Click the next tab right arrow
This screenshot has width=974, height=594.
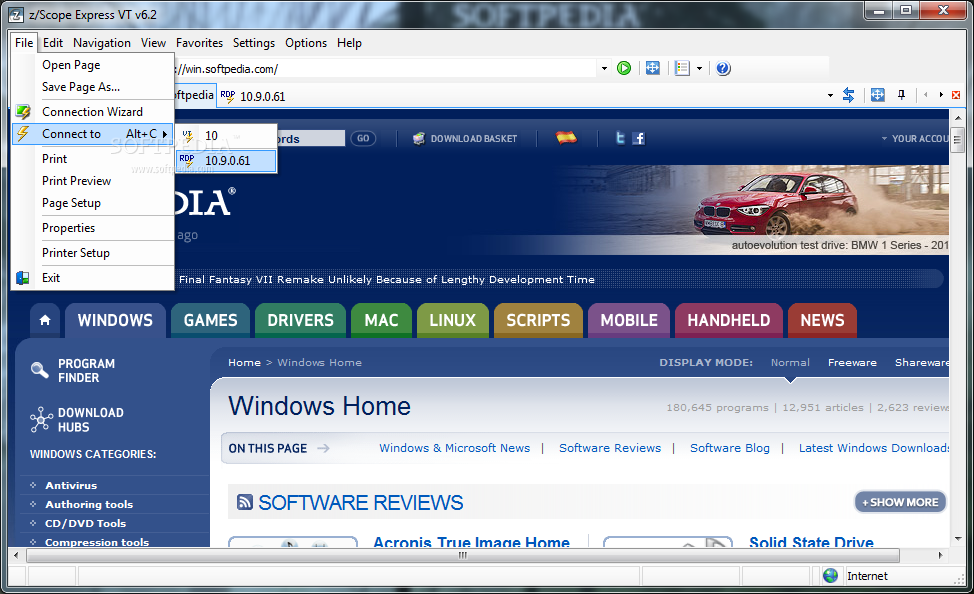click(x=941, y=95)
